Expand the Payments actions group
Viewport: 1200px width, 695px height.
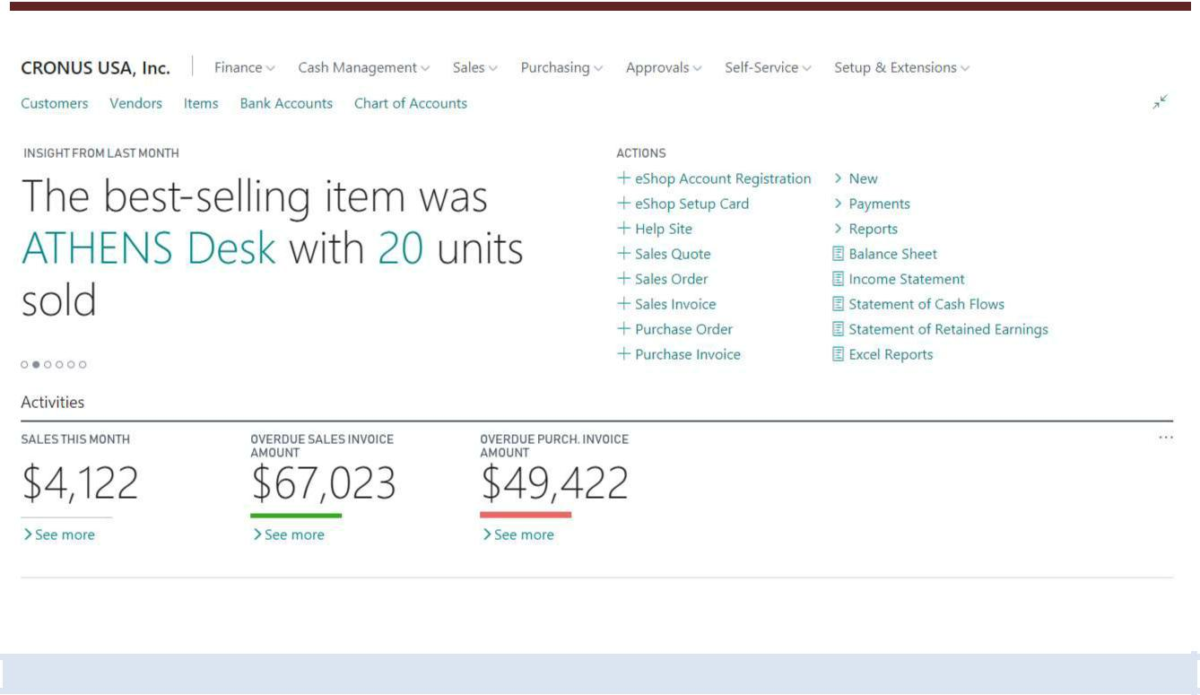(872, 204)
